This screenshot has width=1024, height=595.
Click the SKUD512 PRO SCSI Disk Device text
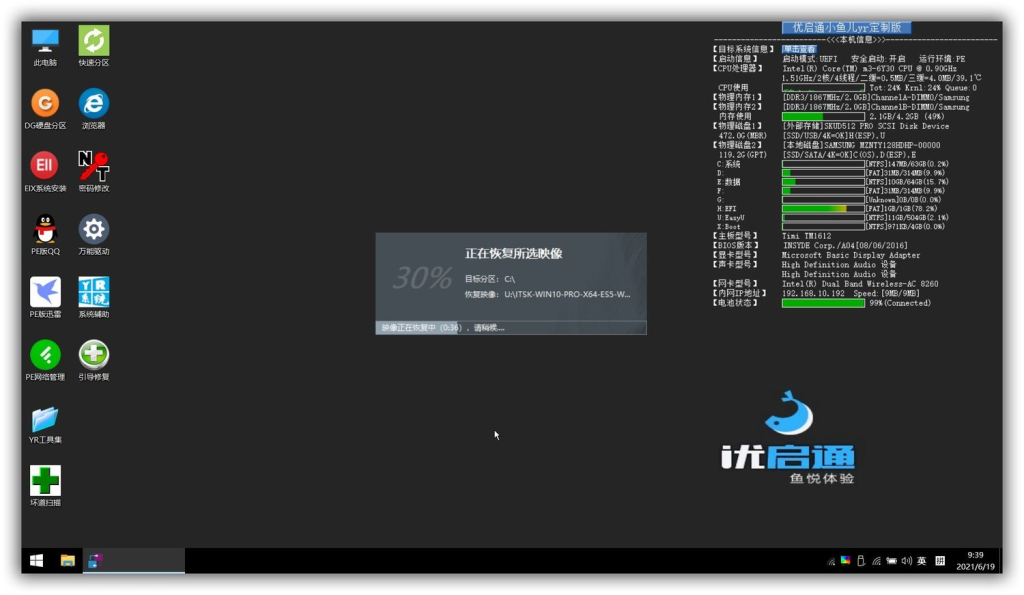[866, 126]
